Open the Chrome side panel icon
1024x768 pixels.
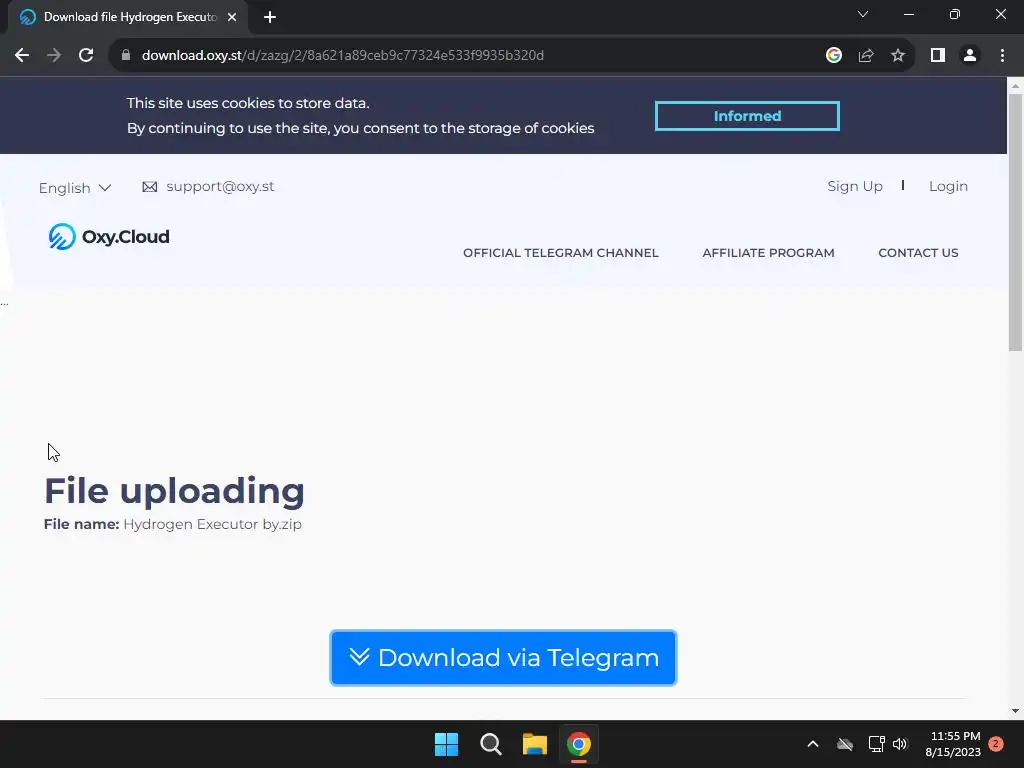[938, 56]
